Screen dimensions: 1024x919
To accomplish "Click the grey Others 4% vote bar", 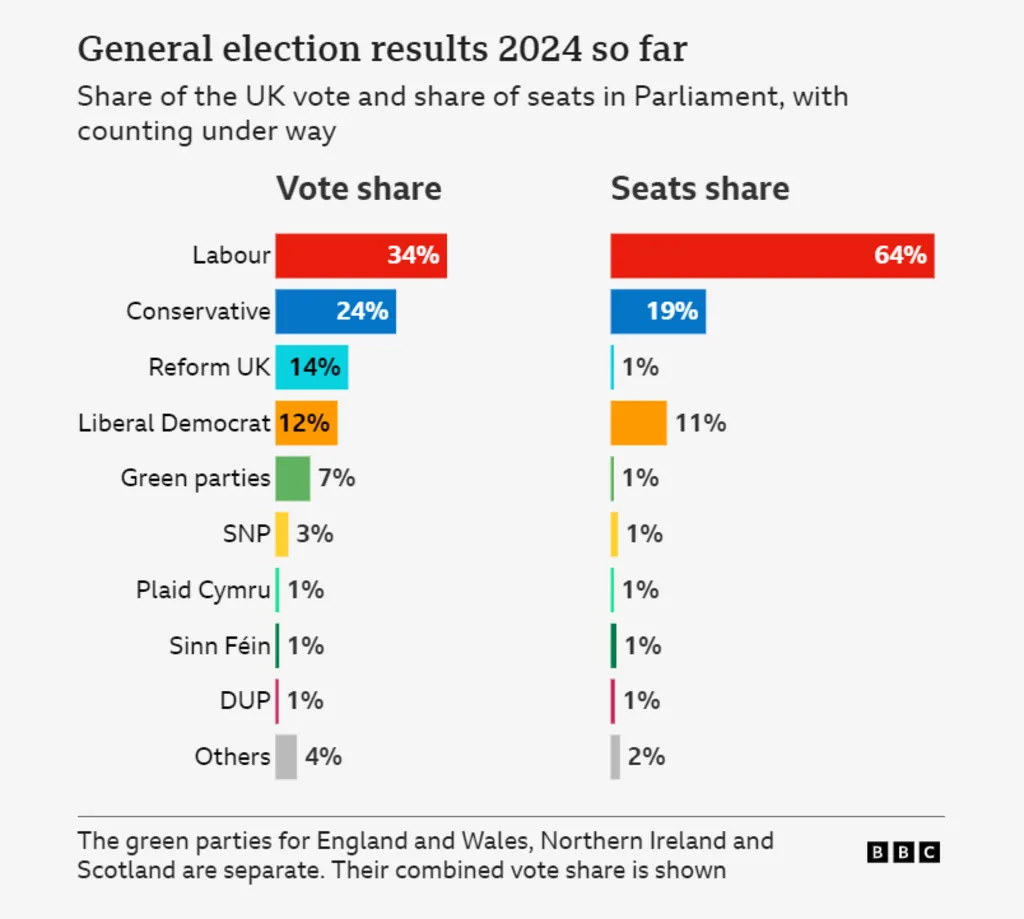I will pyautogui.click(x=286, y=756).
